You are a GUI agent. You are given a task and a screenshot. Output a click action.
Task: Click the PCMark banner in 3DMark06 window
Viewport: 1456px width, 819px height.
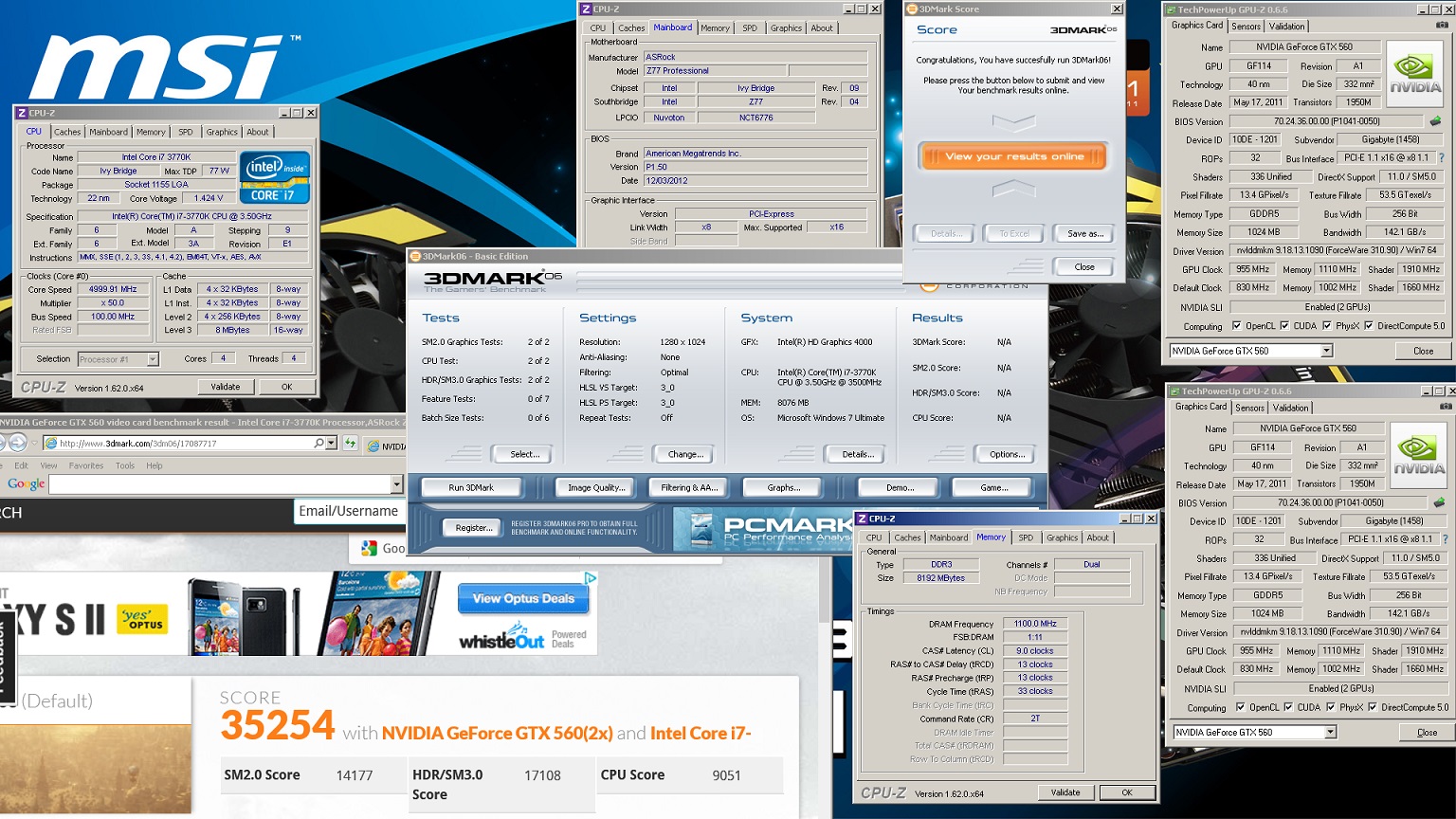764,531
